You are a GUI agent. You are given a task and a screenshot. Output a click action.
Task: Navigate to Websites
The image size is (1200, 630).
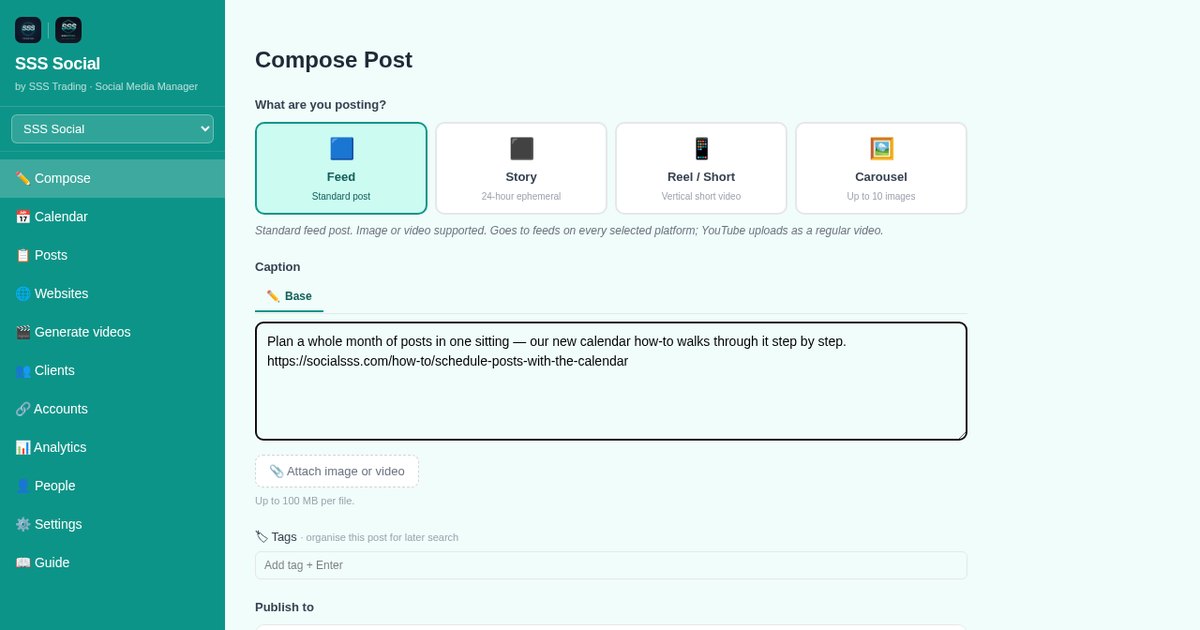coord(112,294)
